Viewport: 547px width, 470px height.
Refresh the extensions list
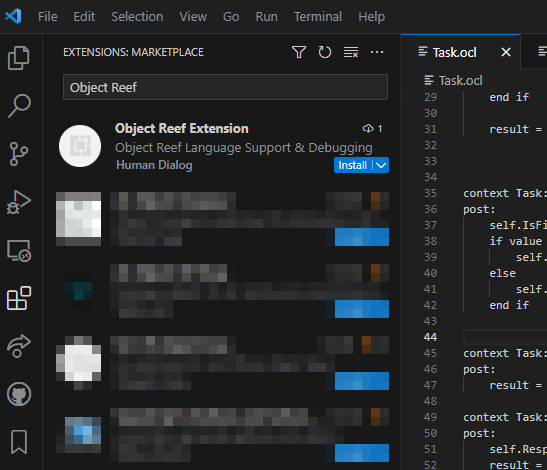click(325, 52)
